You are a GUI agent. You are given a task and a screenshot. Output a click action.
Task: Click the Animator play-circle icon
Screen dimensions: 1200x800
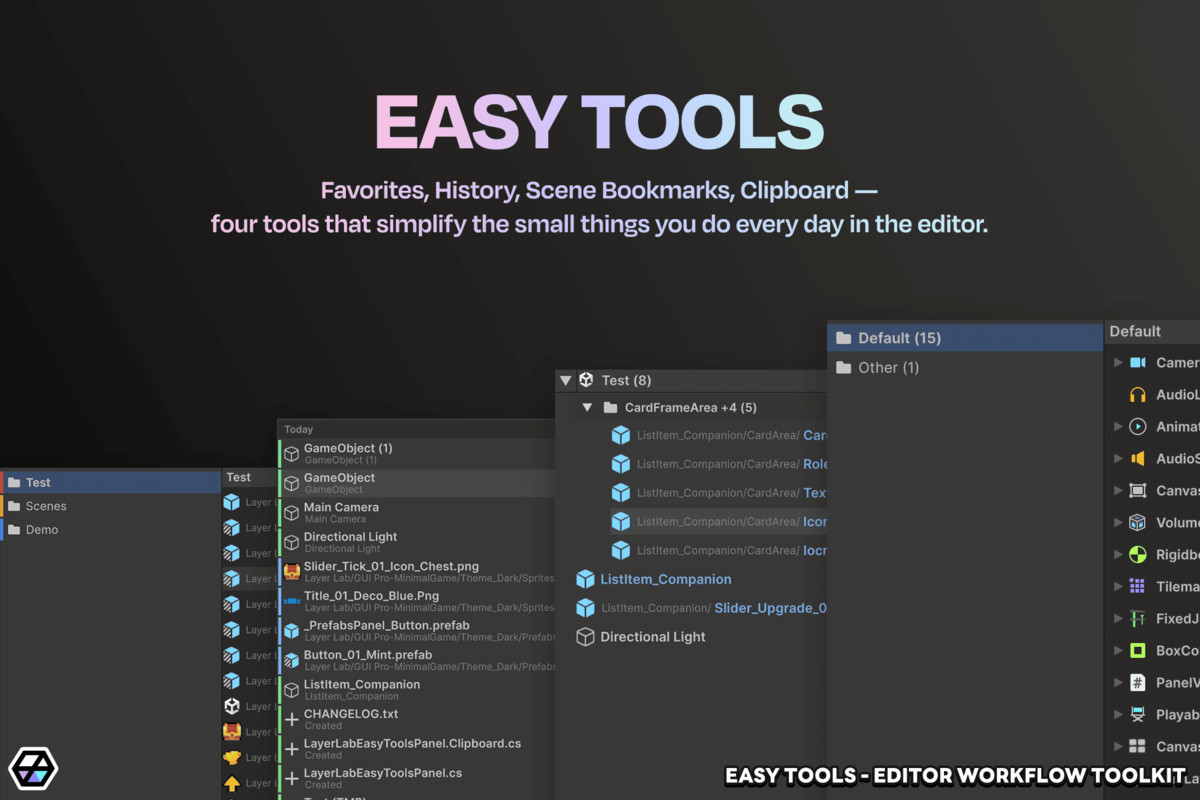tap(1137, 426)
